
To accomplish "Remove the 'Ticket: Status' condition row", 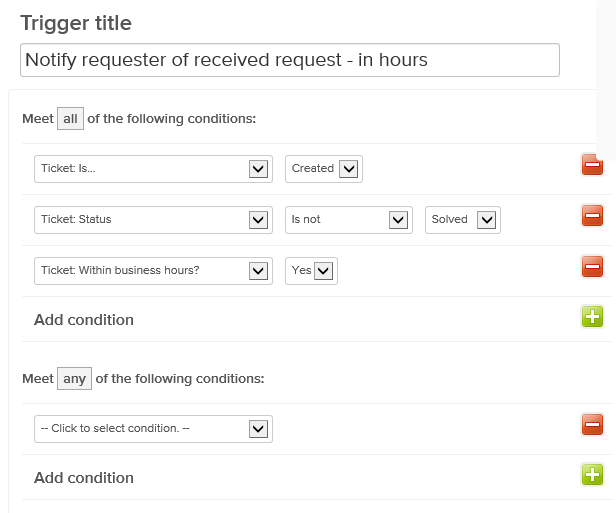I will (592, 216).
